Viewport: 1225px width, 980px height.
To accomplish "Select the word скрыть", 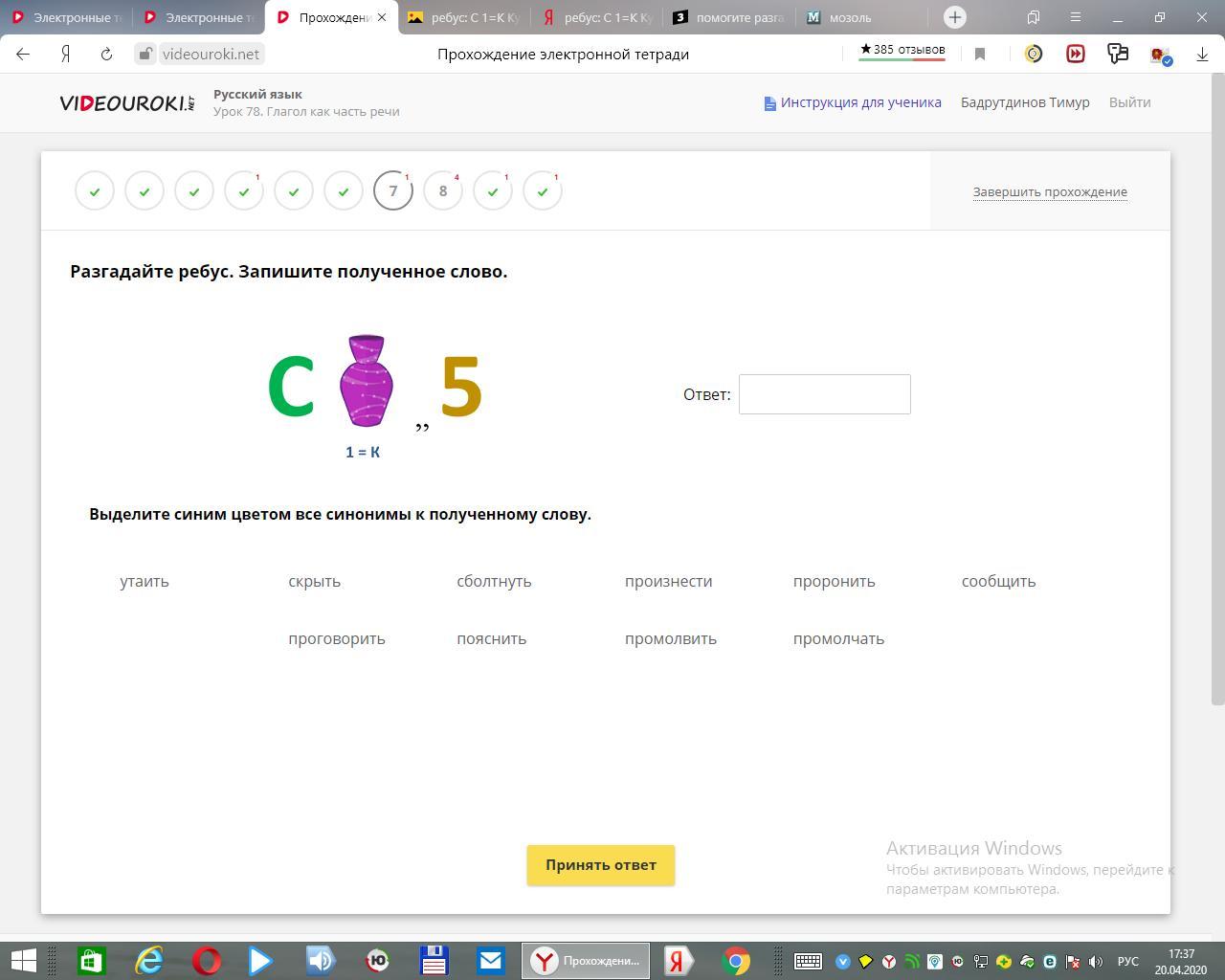I will 314,581.
